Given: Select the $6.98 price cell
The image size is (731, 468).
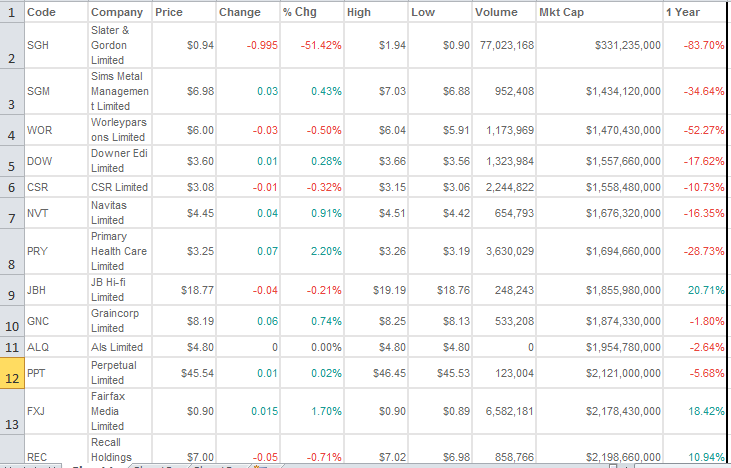Looking at the screenshot, I should 184,91.
